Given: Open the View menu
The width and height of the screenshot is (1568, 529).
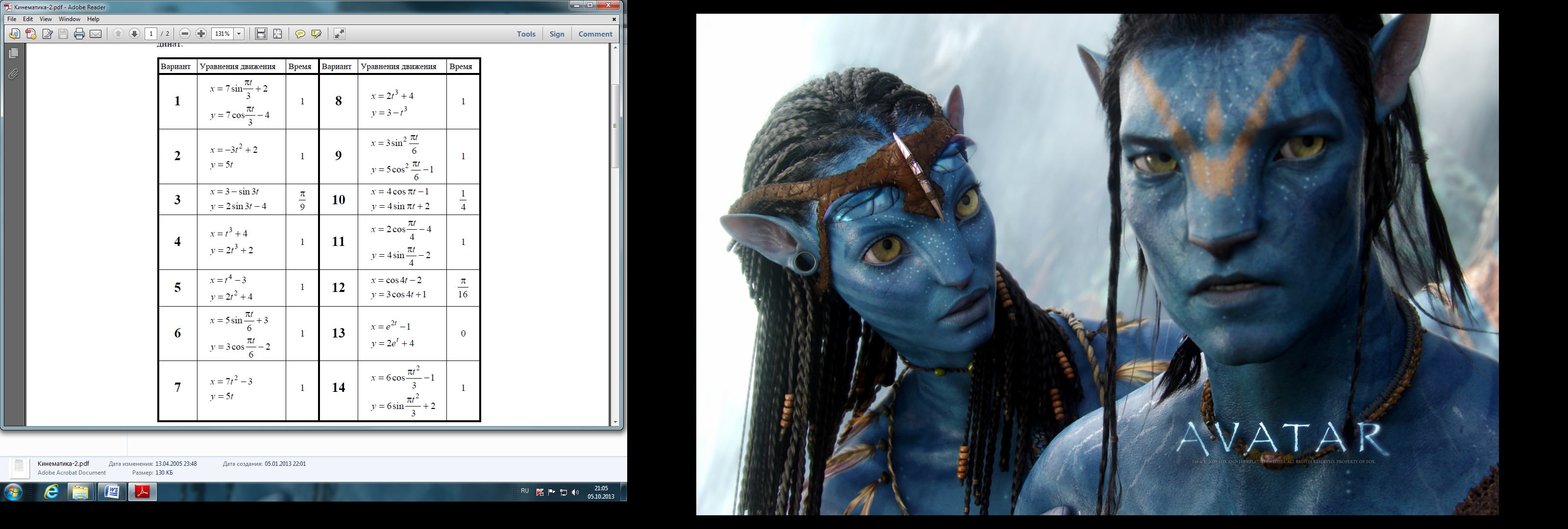Looking at the screenshot, I should [x=46, y=20].
